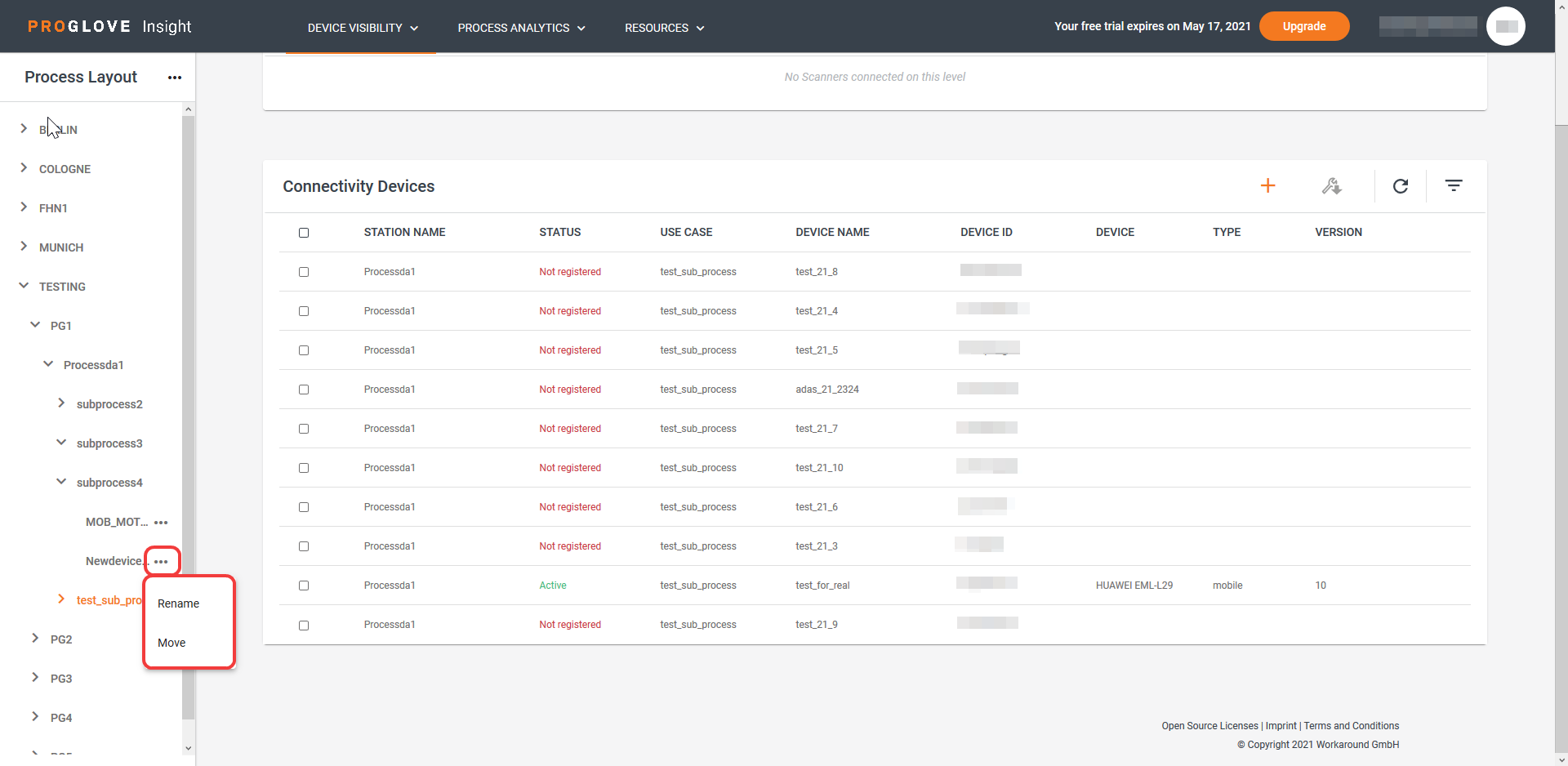Collapse the subprocess3 node
The height and width of the screenshot is (766, 1568).
(x=61, y=442)
